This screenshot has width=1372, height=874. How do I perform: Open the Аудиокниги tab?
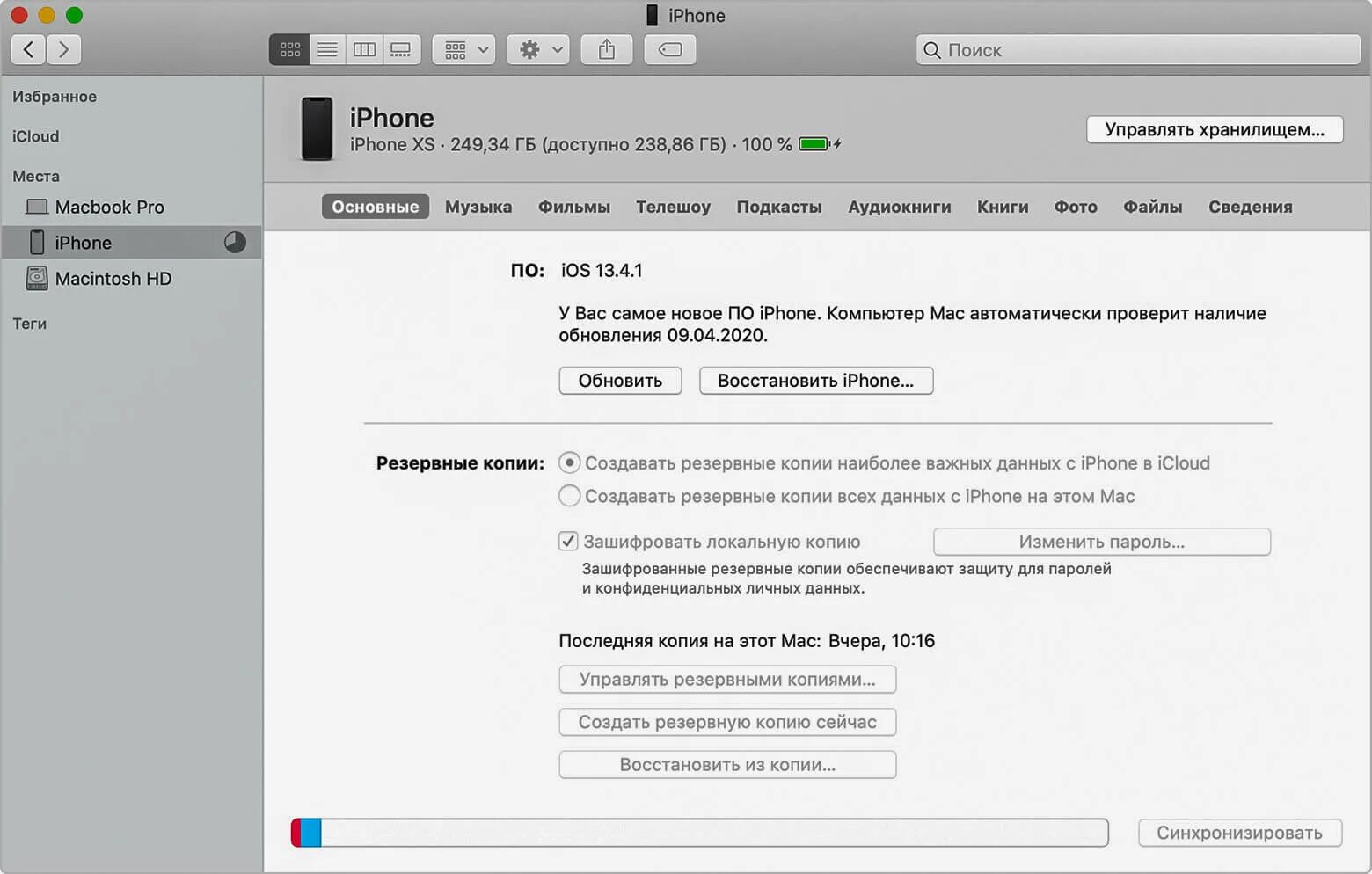pos(900,207)
